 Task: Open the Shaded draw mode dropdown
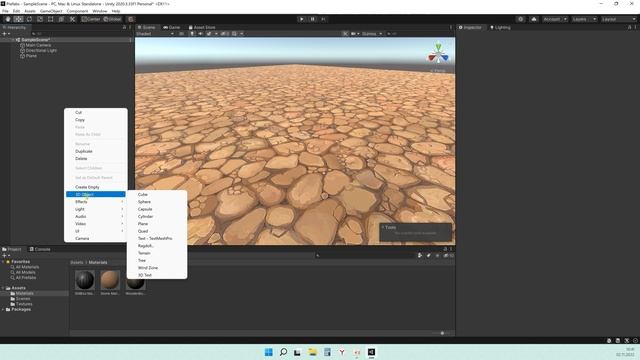pos(155,34)
